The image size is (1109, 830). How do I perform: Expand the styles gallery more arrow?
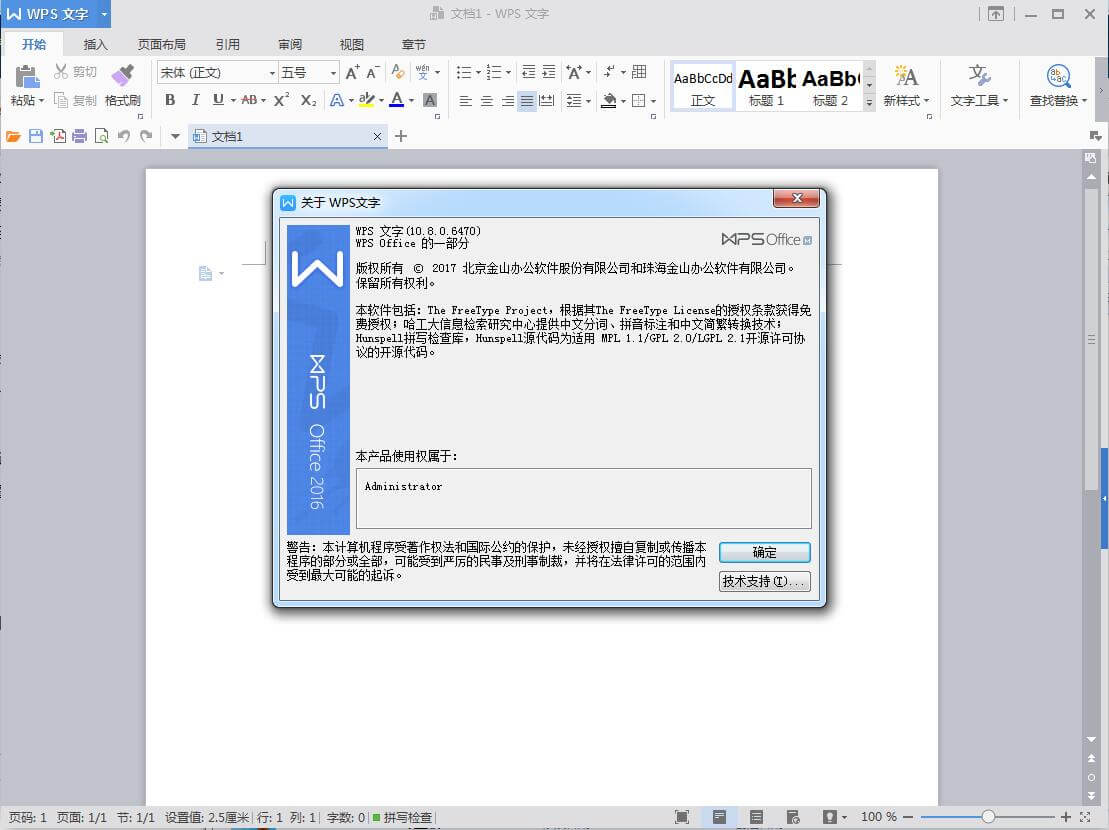pos(869,103)
